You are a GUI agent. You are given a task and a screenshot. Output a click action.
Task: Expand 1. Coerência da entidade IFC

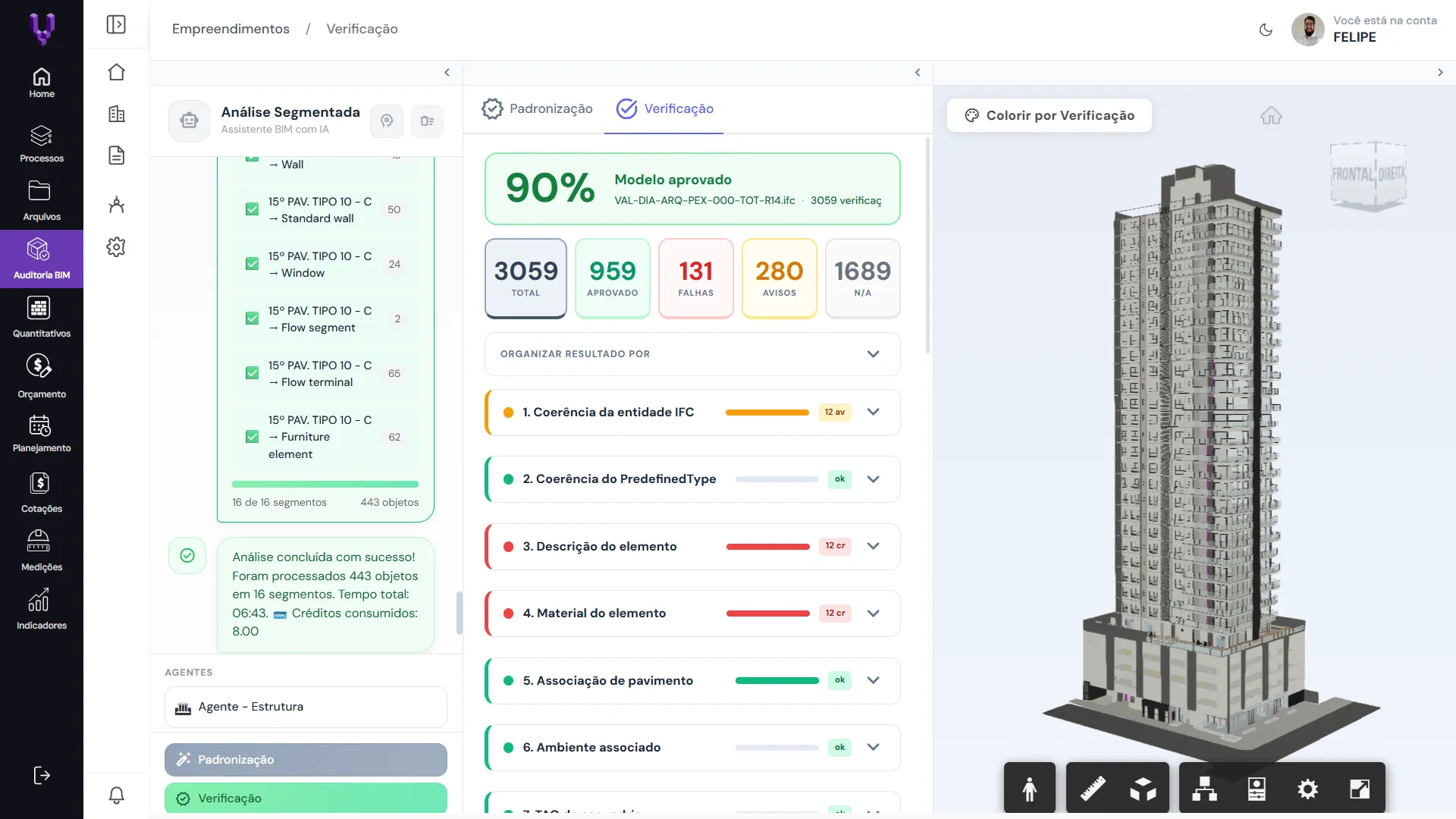873,412
